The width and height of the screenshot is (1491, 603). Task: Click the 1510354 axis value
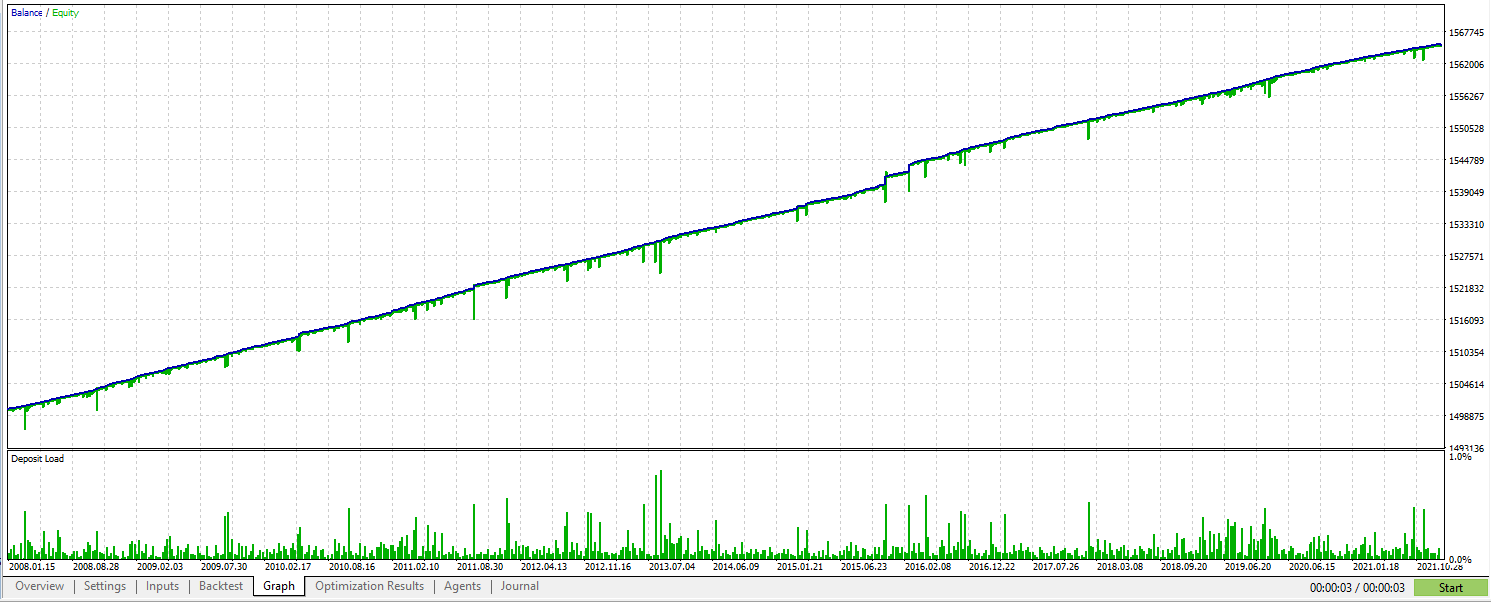pyautogui.click(x=1467, y=353)
